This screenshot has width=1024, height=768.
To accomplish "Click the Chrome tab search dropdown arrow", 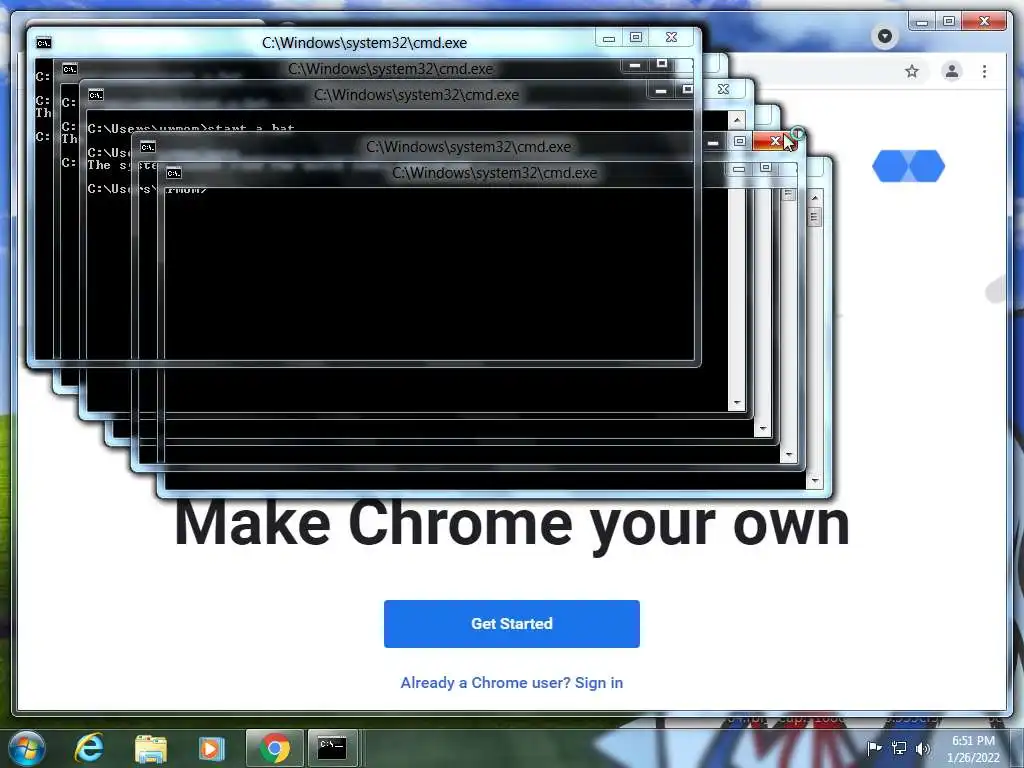I will click(x=885, y=36).
